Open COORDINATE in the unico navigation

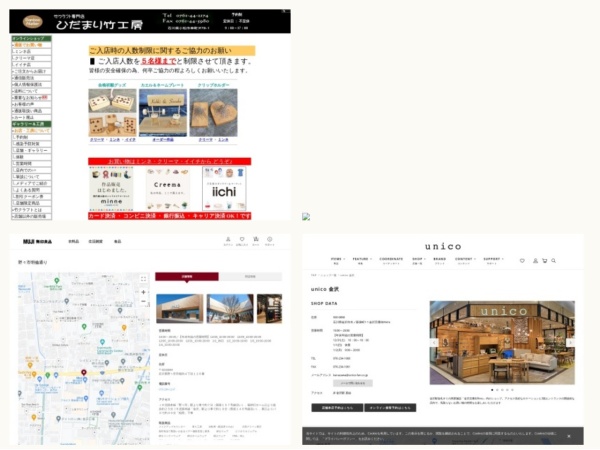point(391,261)
